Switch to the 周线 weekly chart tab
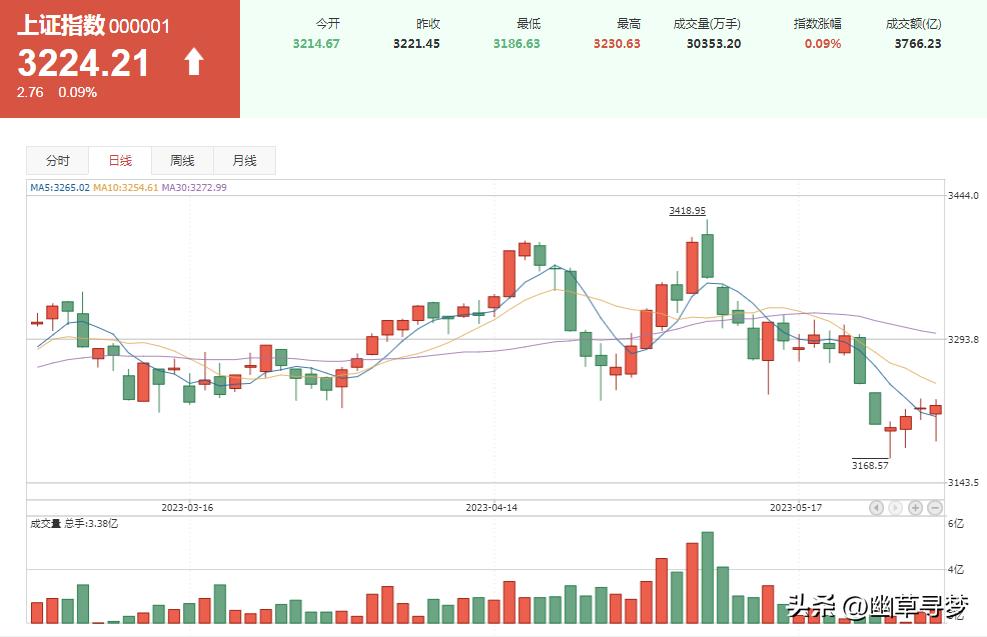This screenshot has width=987, height=637. point(181,160)
